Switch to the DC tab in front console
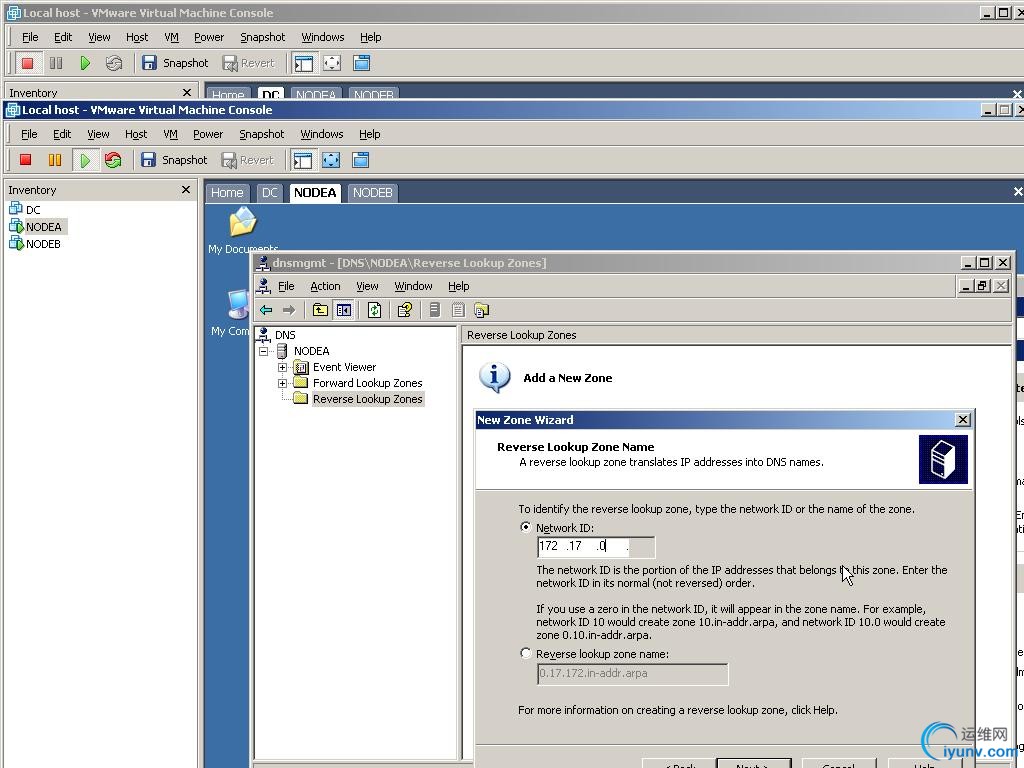Image resolution: width=1024 pixels, height=768 pixels. (270, 193)
